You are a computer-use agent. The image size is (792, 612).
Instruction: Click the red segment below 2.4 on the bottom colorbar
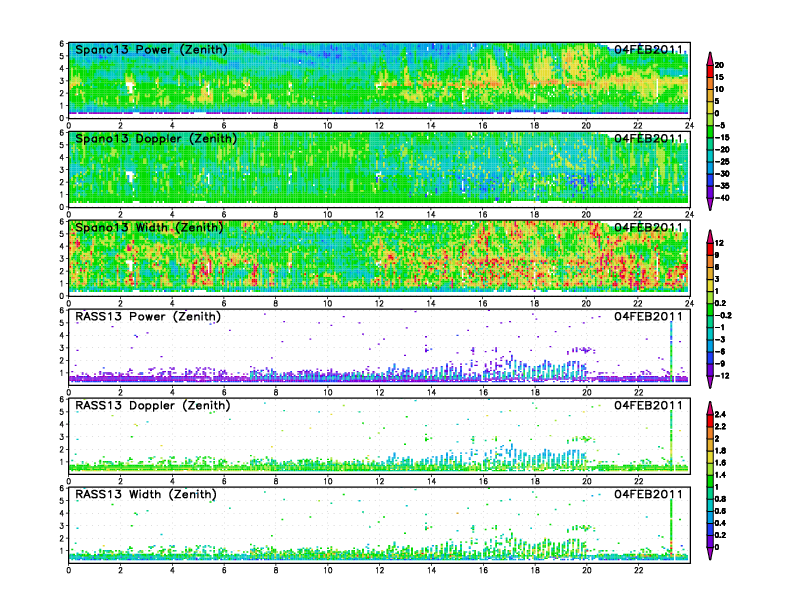[x=710, y=421]
